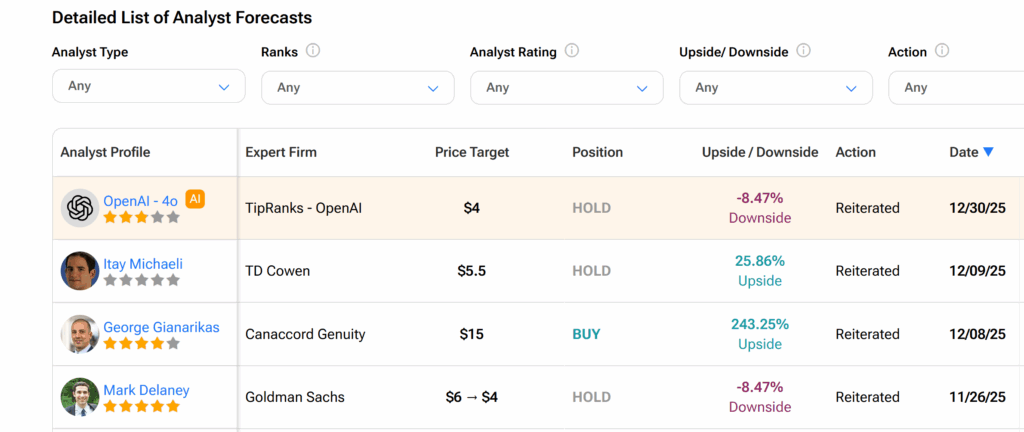
Task: Open the OpenAI - 4o analyst profile
Action: click(x=140, y=200)
